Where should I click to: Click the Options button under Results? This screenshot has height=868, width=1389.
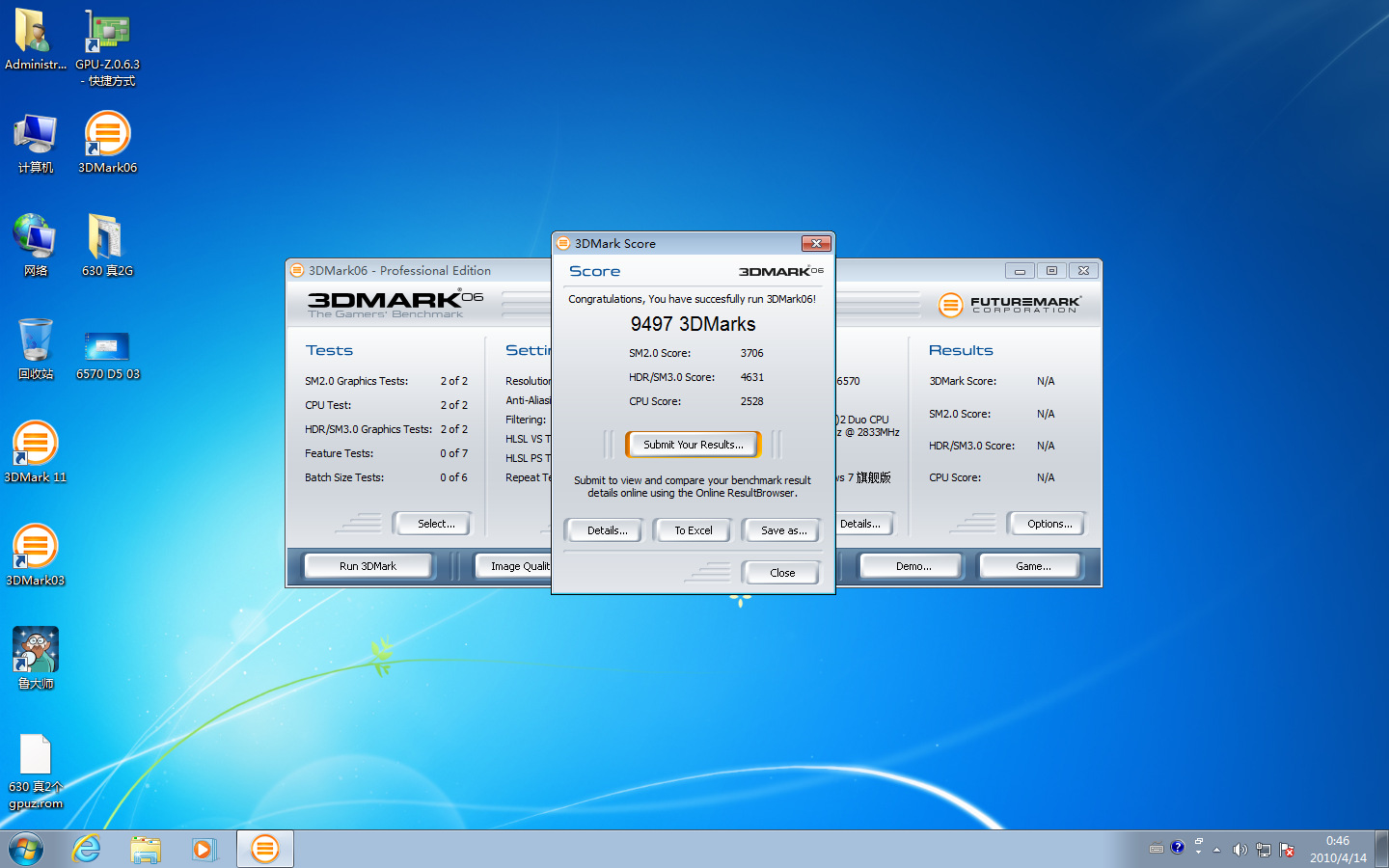(1049, 524)
